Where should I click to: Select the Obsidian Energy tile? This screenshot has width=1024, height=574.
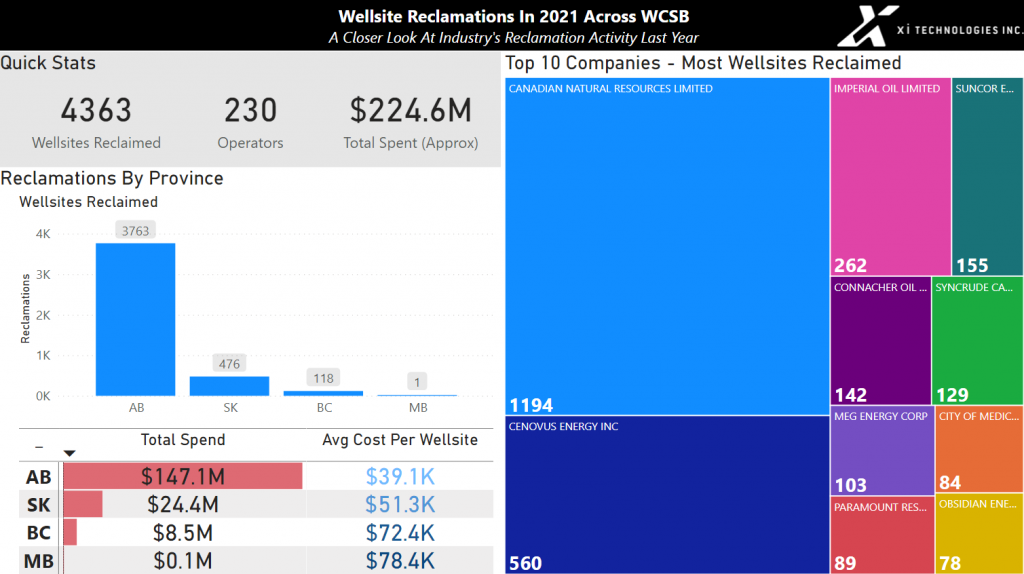(x=979, y=534)
